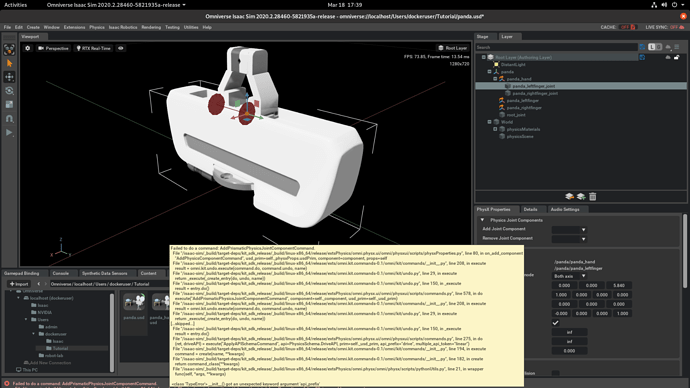This screenshot has height=388, width=690.
Task: Collapse Physics Joint Components section
Action: pos(482,220)
